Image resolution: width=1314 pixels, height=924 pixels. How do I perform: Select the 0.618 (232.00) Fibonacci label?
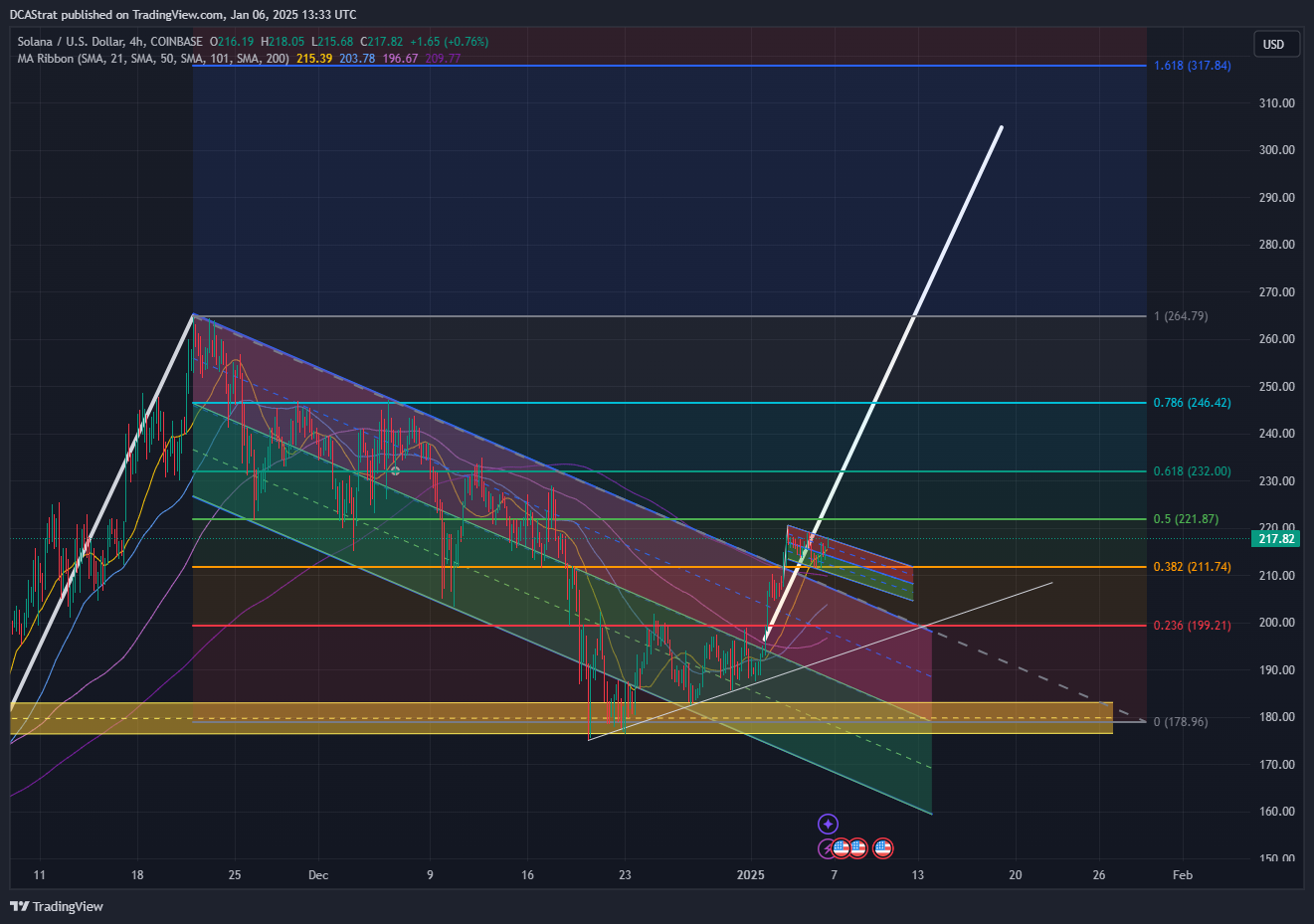point(1192,471)
